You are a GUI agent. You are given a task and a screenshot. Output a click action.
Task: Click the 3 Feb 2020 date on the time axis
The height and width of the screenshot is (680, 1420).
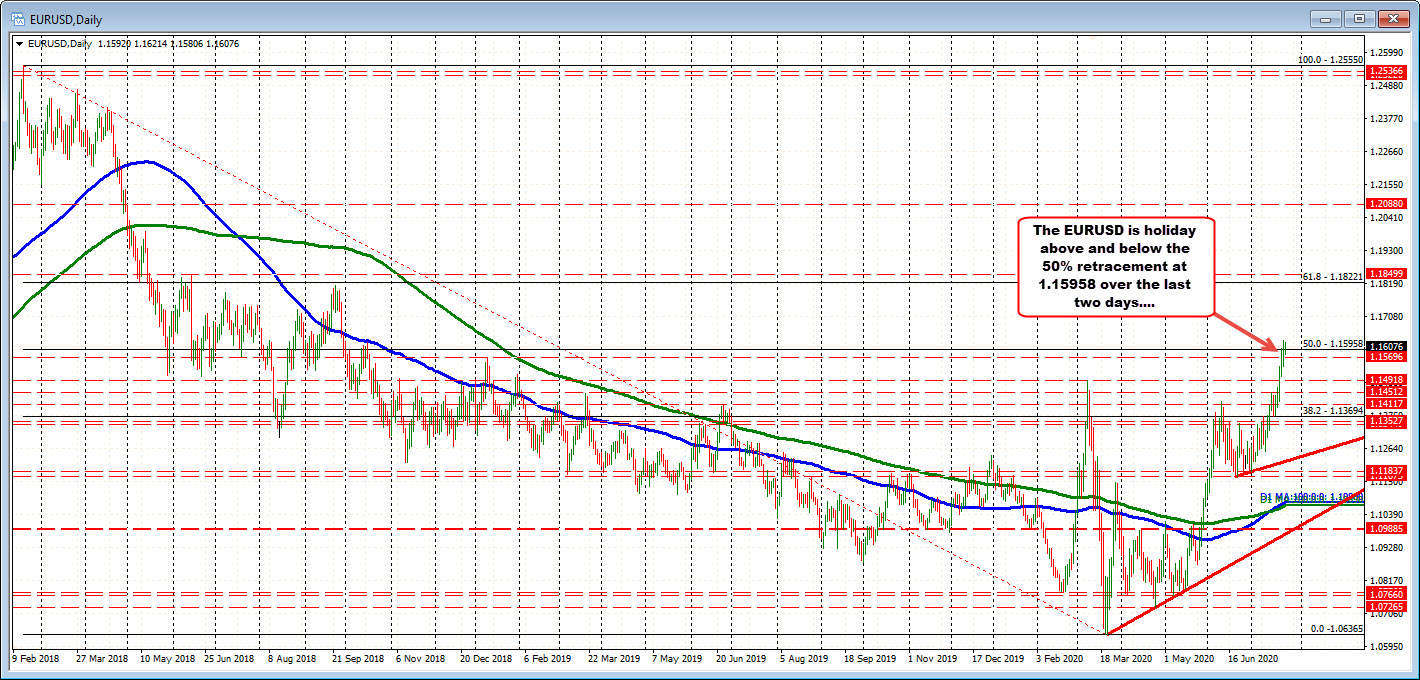pyautogui.click(x=1059, y=659)
